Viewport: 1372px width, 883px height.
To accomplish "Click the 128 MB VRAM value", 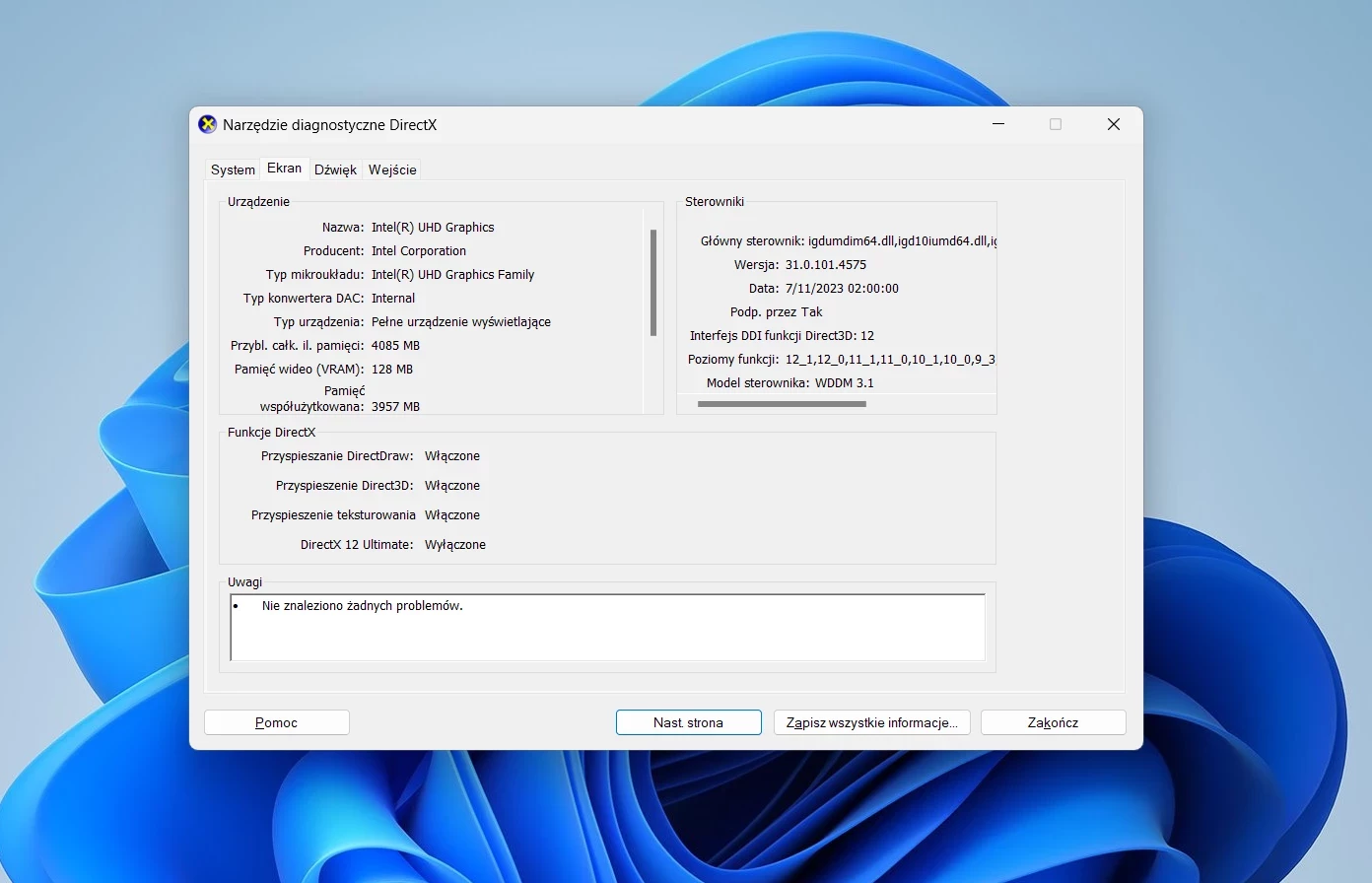I will click(x=392, y=369).
